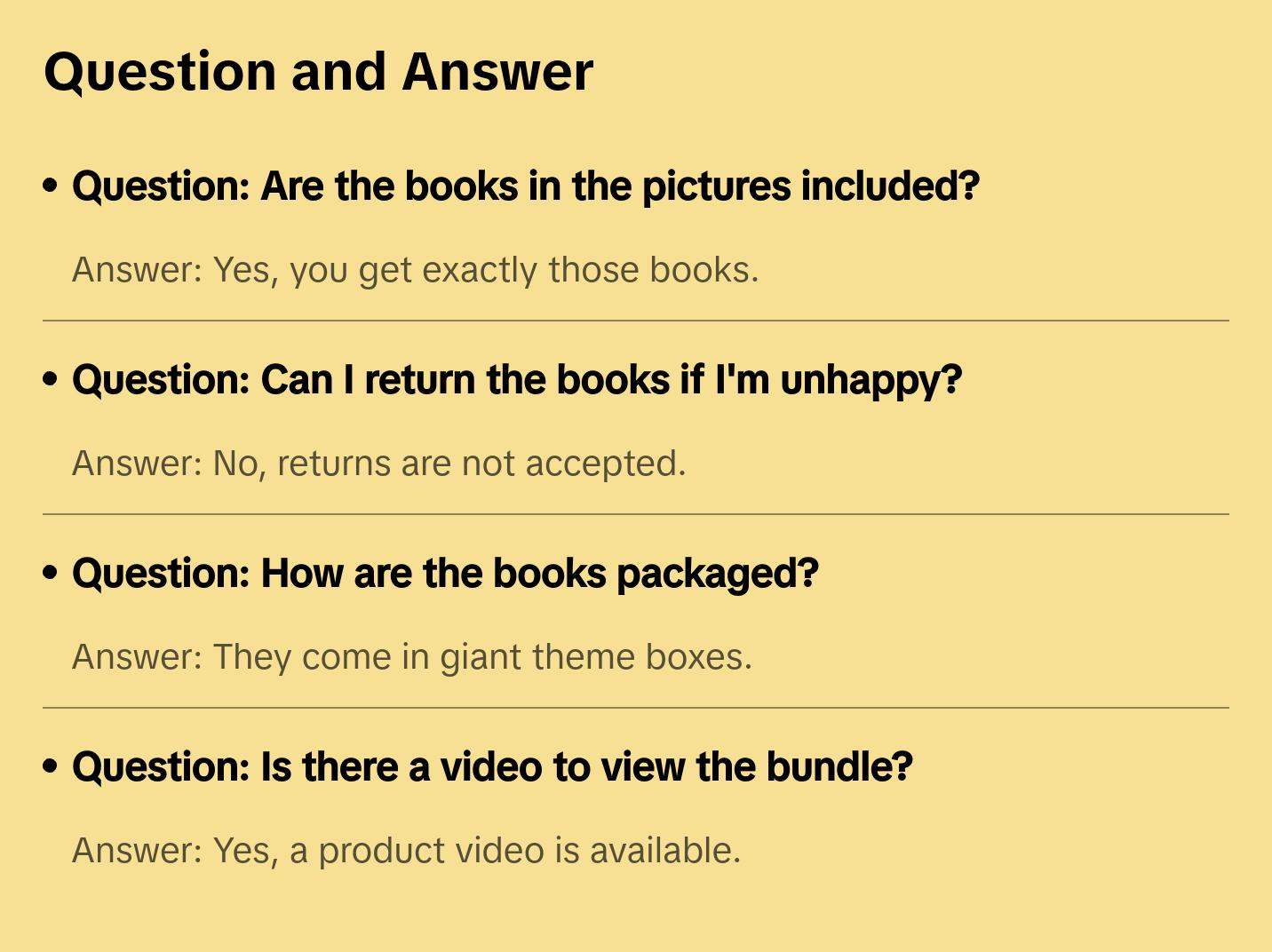Screen dimensions: 1272x952
Task: Click the bullet before the packaging question
Action: (x=51, y=573)
